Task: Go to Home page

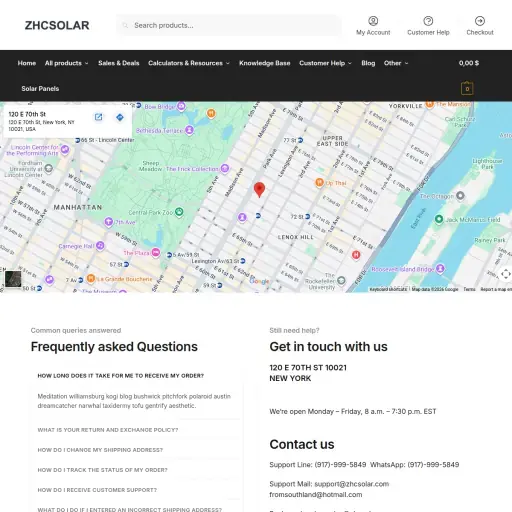Action: click(x=27, y=63)
